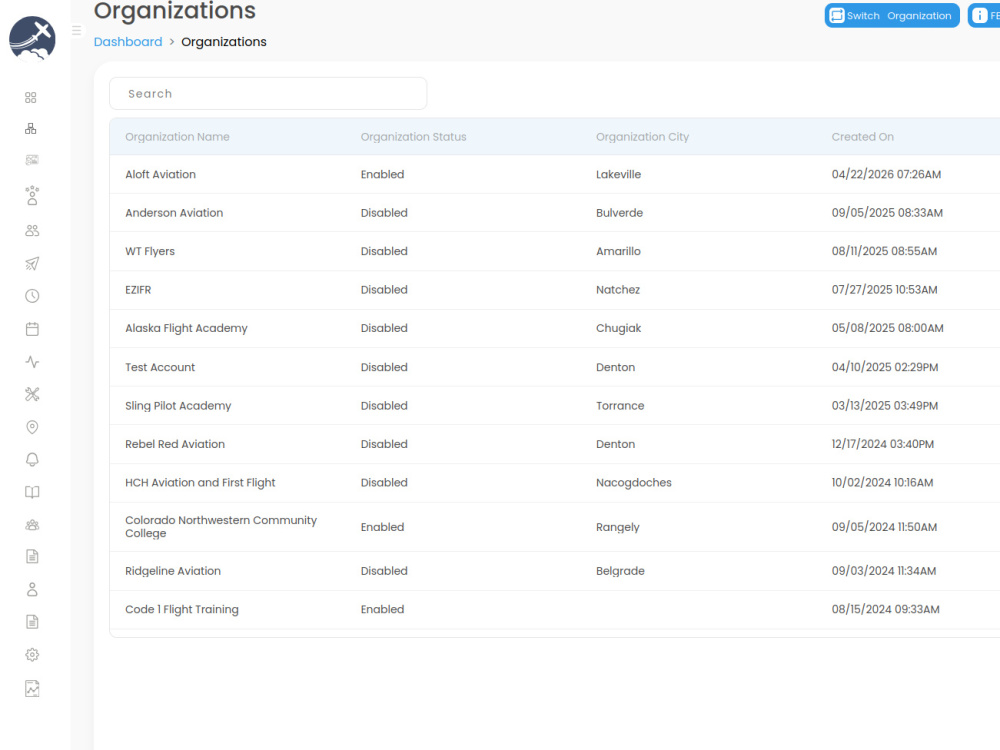Screen dimensions: 1000x750
Task: Focus the Search input field
Action: click(268, 94)
